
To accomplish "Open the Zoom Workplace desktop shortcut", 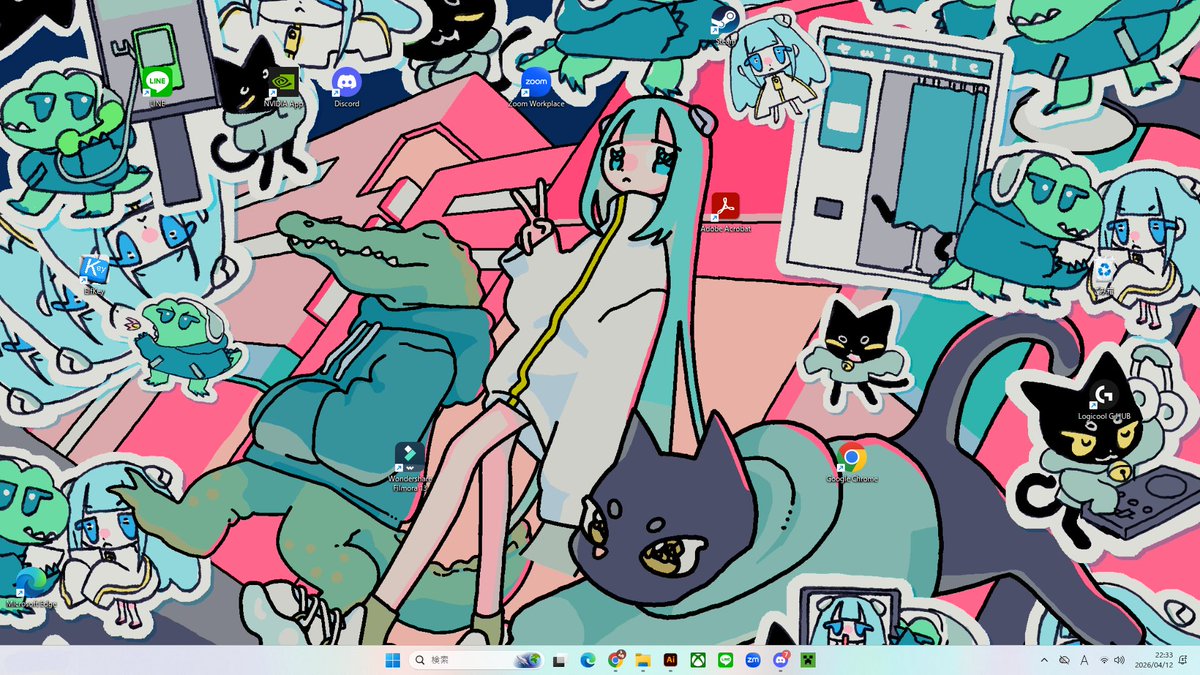I will 536,86.
